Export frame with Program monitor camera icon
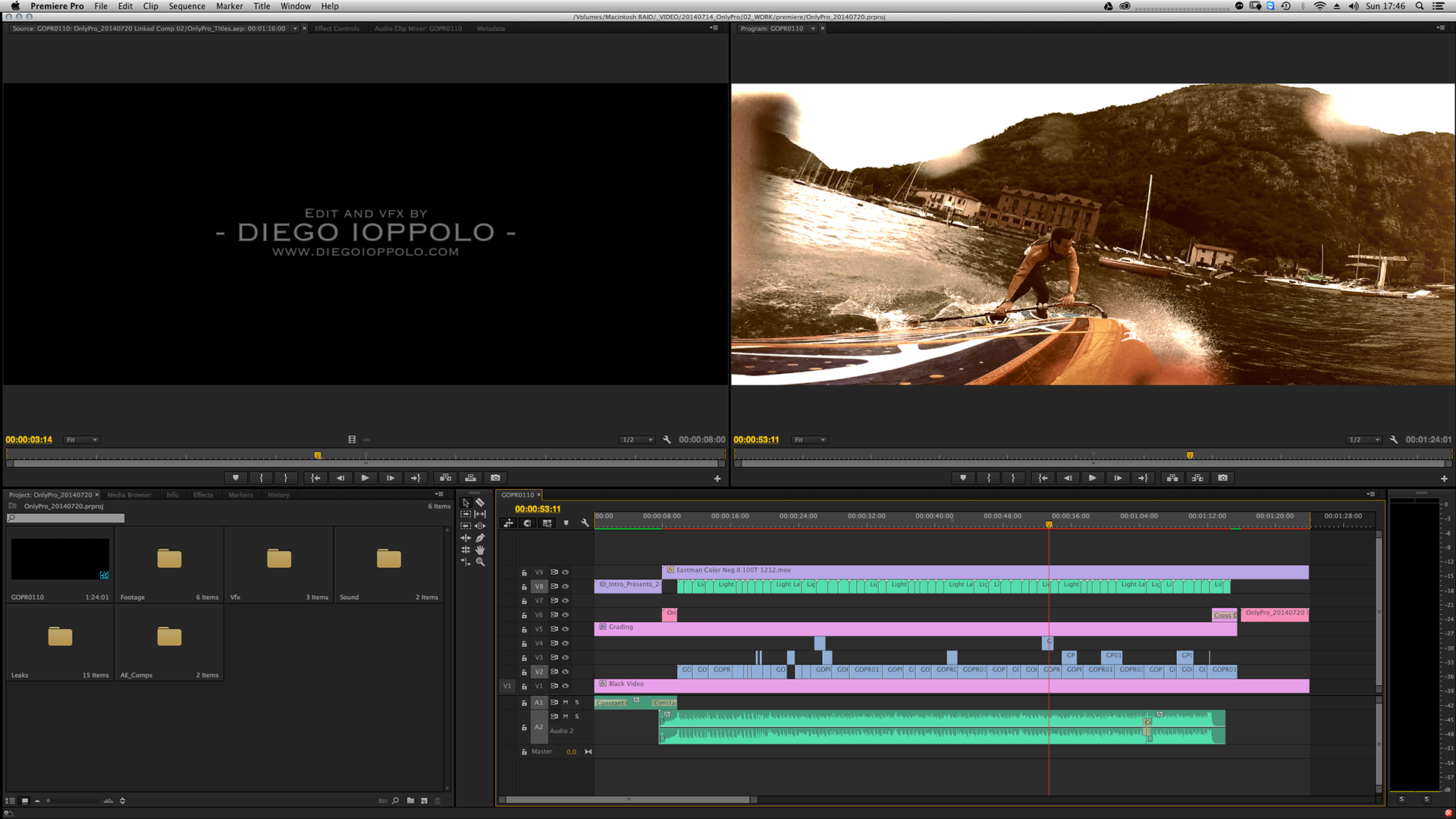This screenshot has height=819, width=1456. tap(1222, 478)
